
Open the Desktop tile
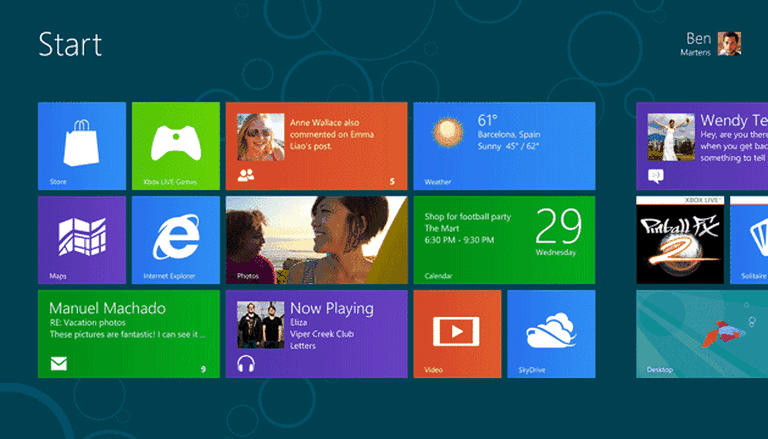pos(702,334)
